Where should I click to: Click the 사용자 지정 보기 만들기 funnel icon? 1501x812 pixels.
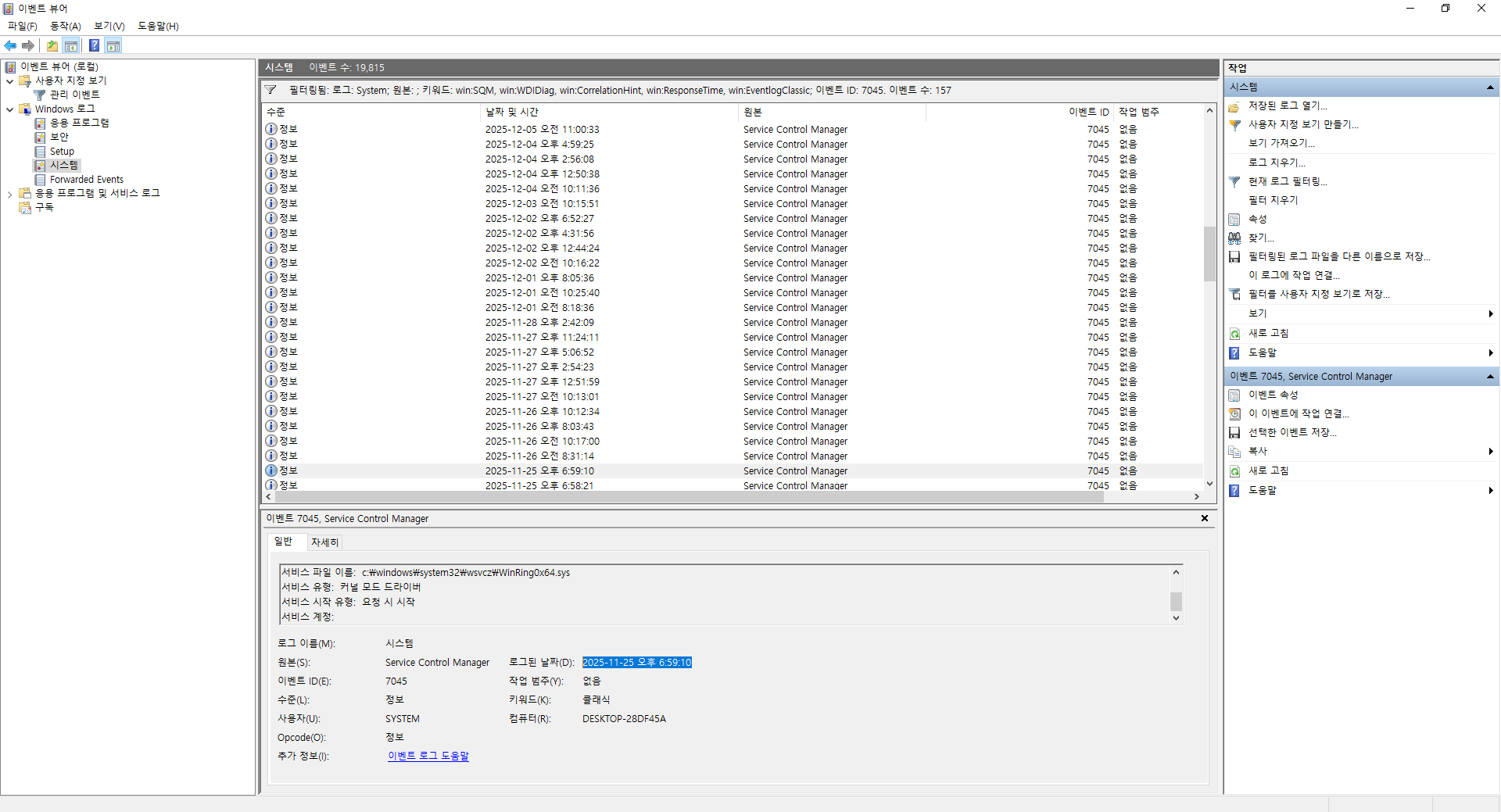tap(1234, 124)
